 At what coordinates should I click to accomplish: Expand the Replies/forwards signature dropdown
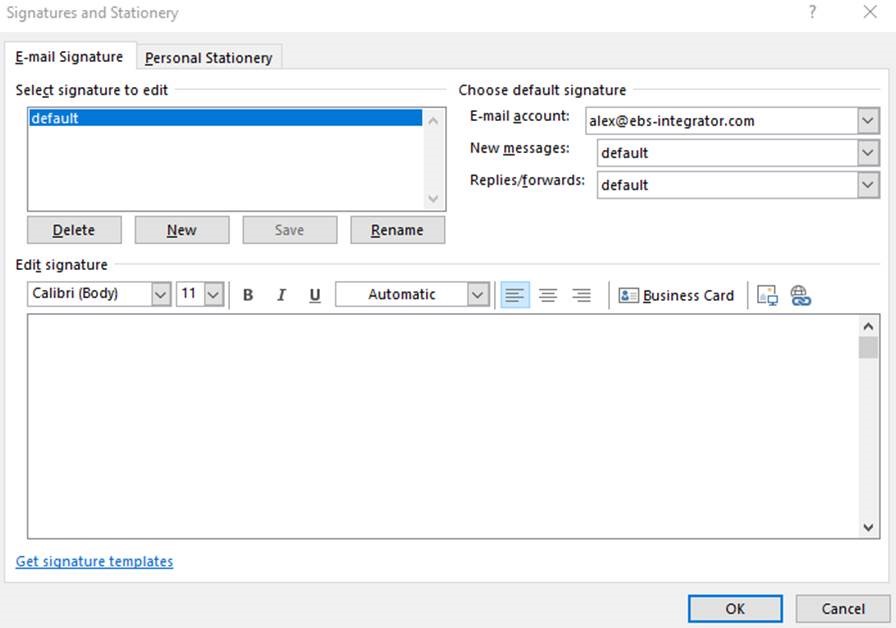point(867,185)
